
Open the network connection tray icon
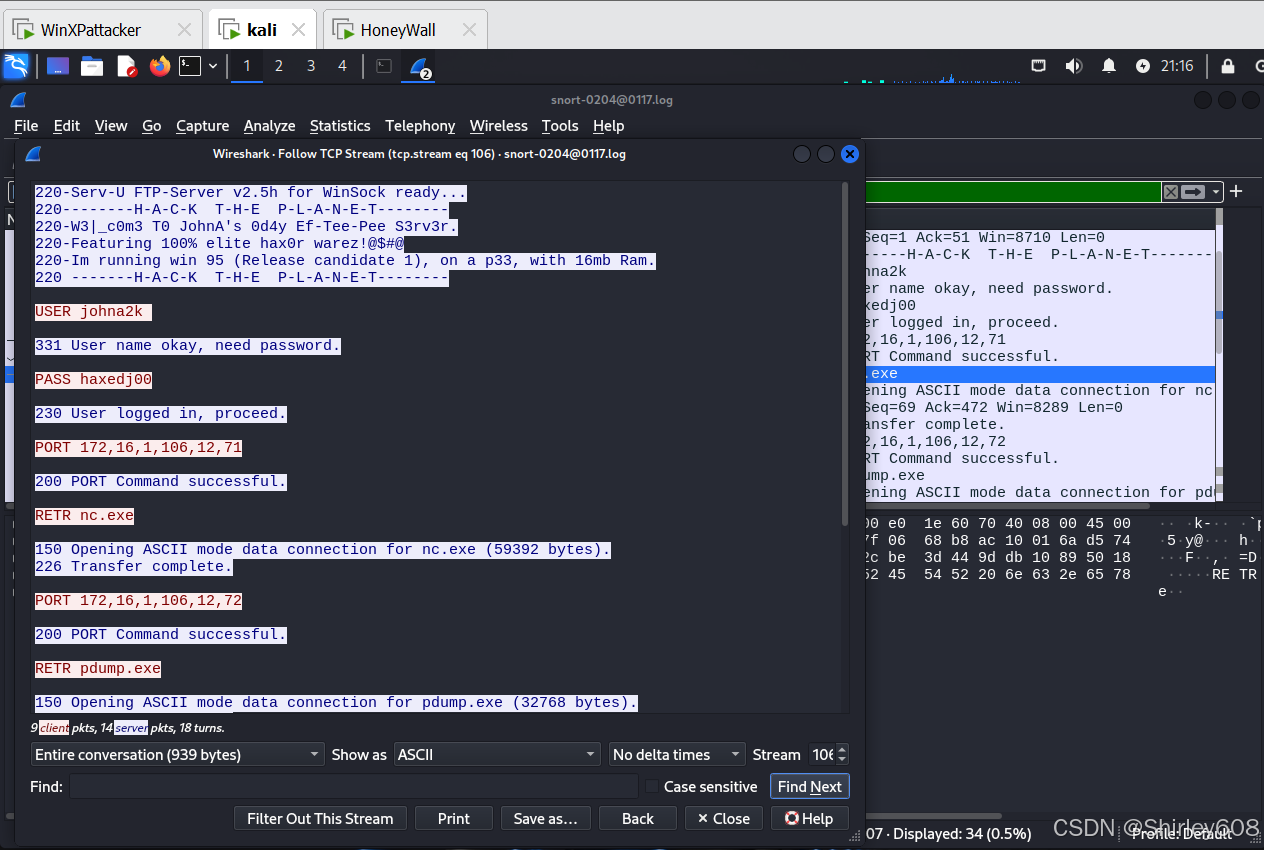pyautogui.click(x=1039, y=66)
